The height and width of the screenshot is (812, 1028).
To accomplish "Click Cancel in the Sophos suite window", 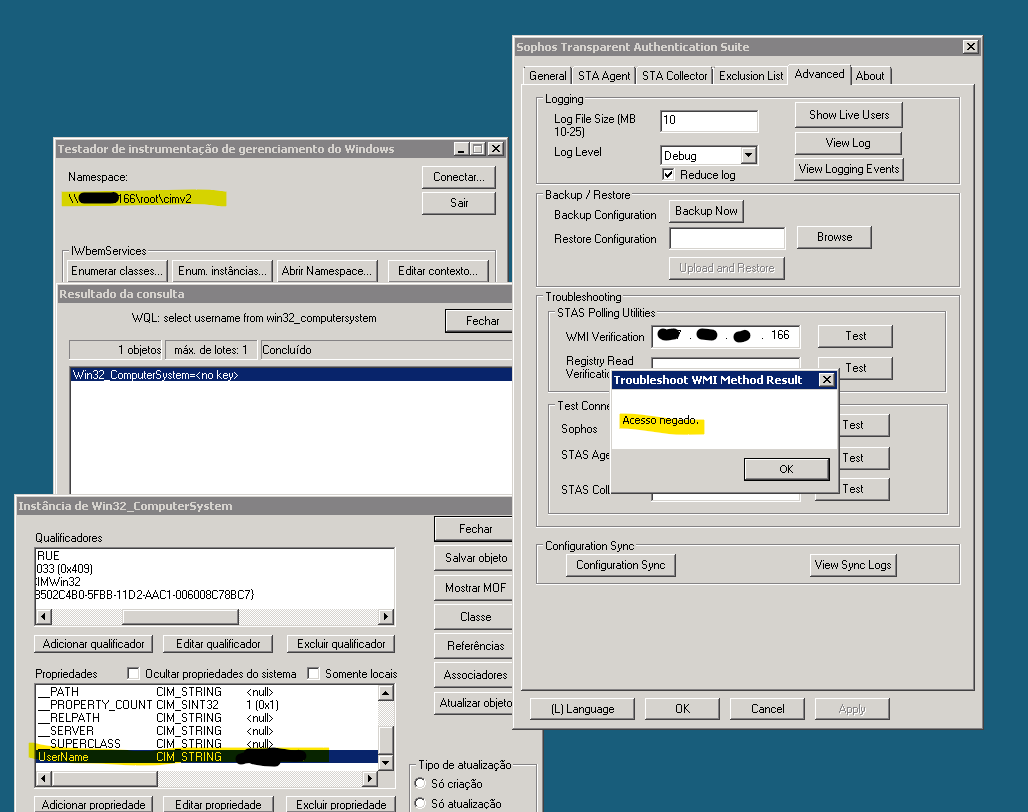I will tap(767, 709).
